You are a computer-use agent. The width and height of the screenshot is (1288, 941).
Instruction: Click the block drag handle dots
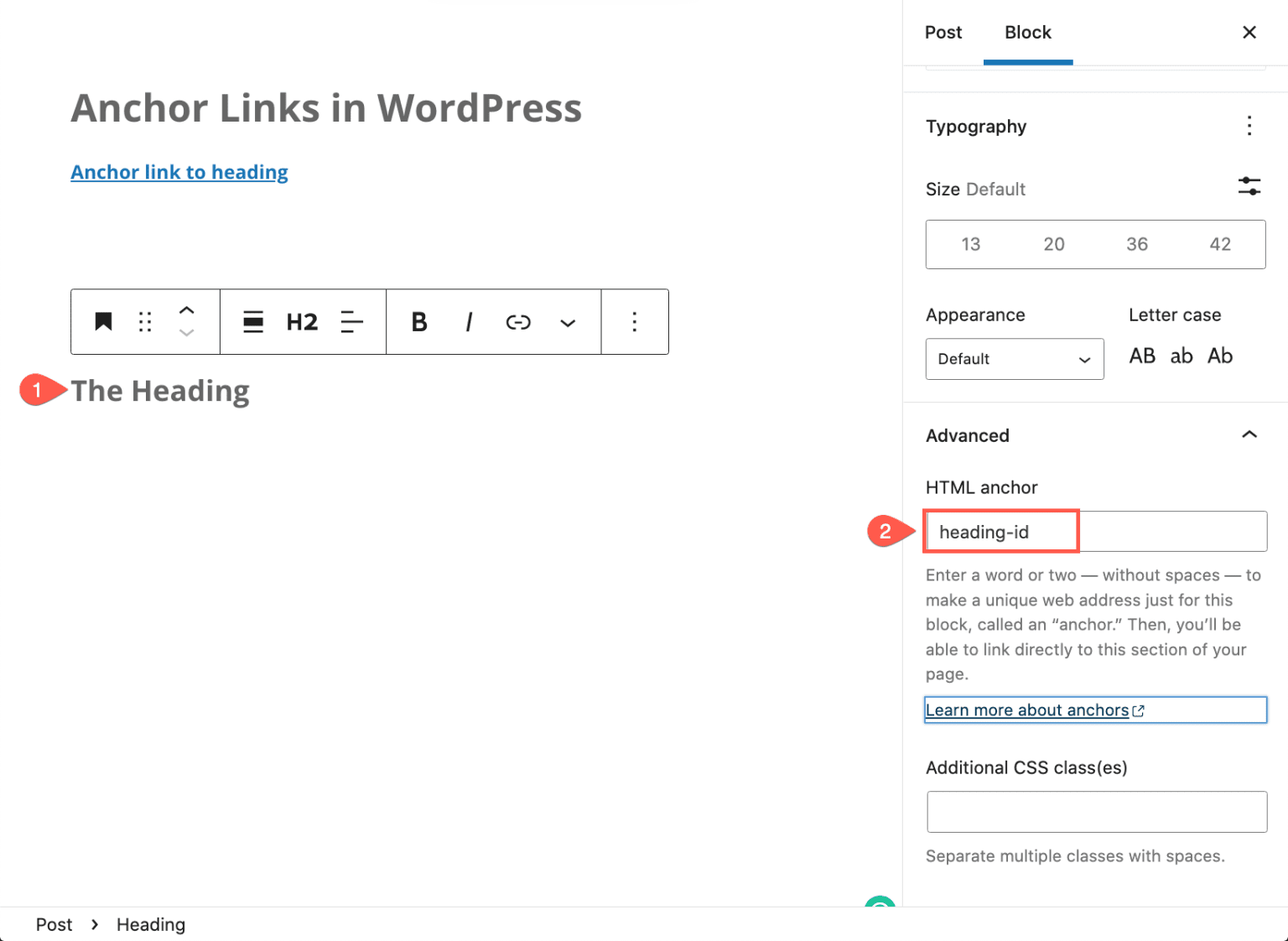coord(144,321)
